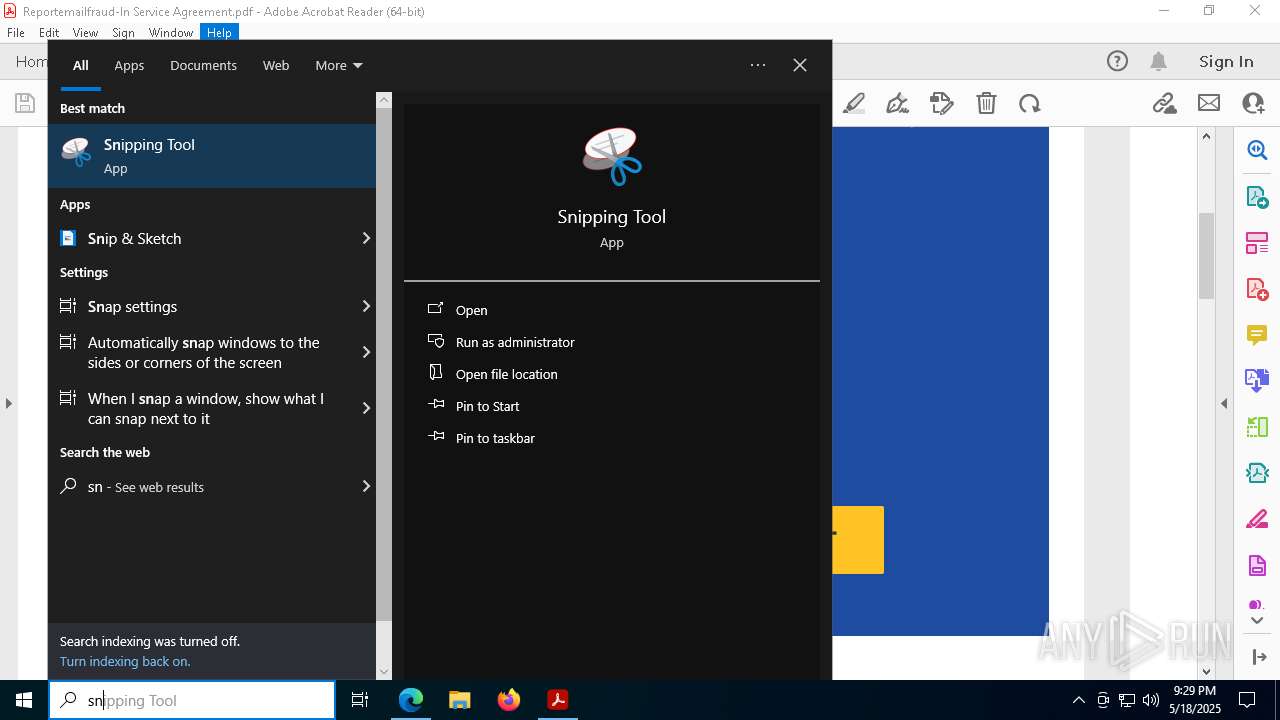Click the Windows search input box
Screen dimensions: 1280x720
(192, 700)
